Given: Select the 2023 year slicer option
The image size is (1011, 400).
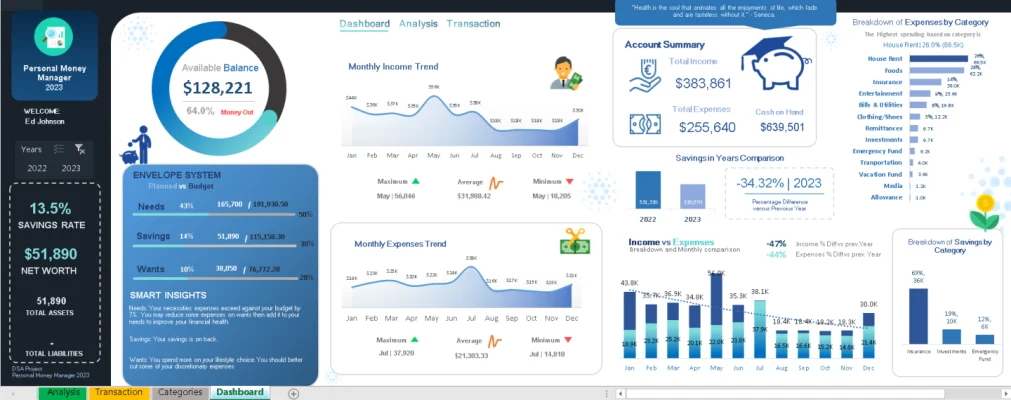Looking at the screenshot, I should (71, 168).
